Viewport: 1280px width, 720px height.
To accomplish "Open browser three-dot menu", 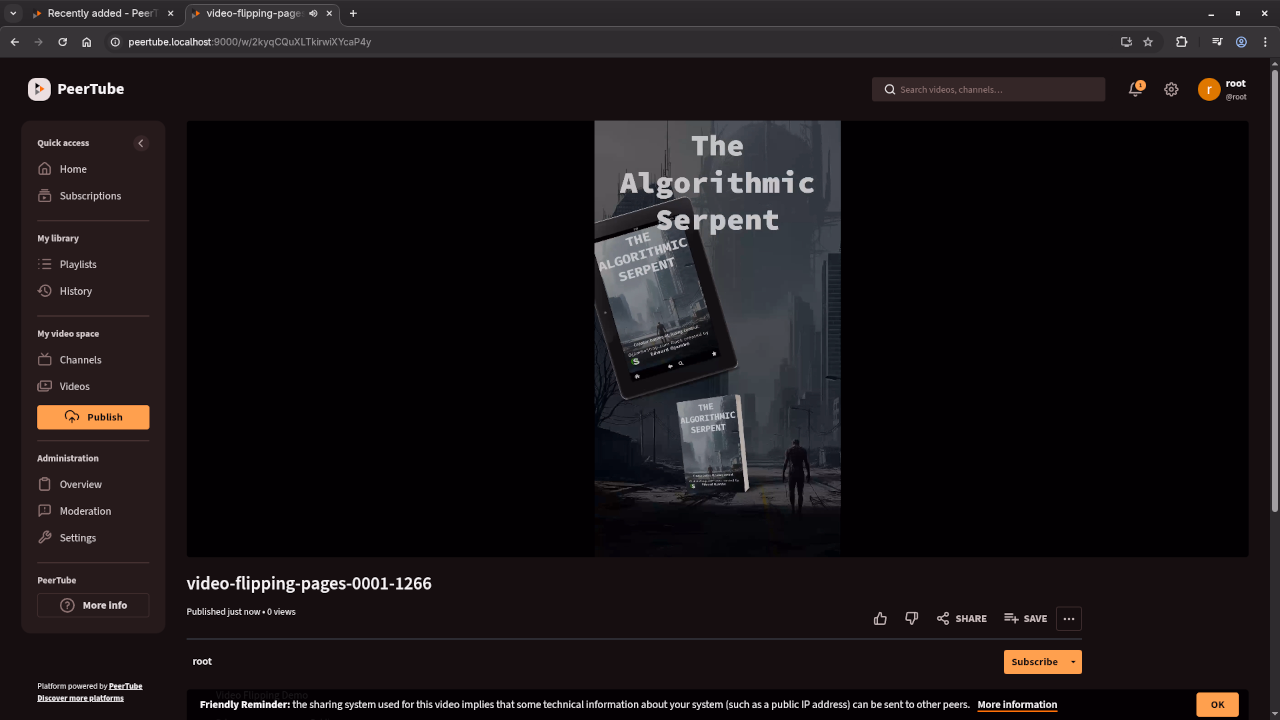I will tap(1265, 42).
